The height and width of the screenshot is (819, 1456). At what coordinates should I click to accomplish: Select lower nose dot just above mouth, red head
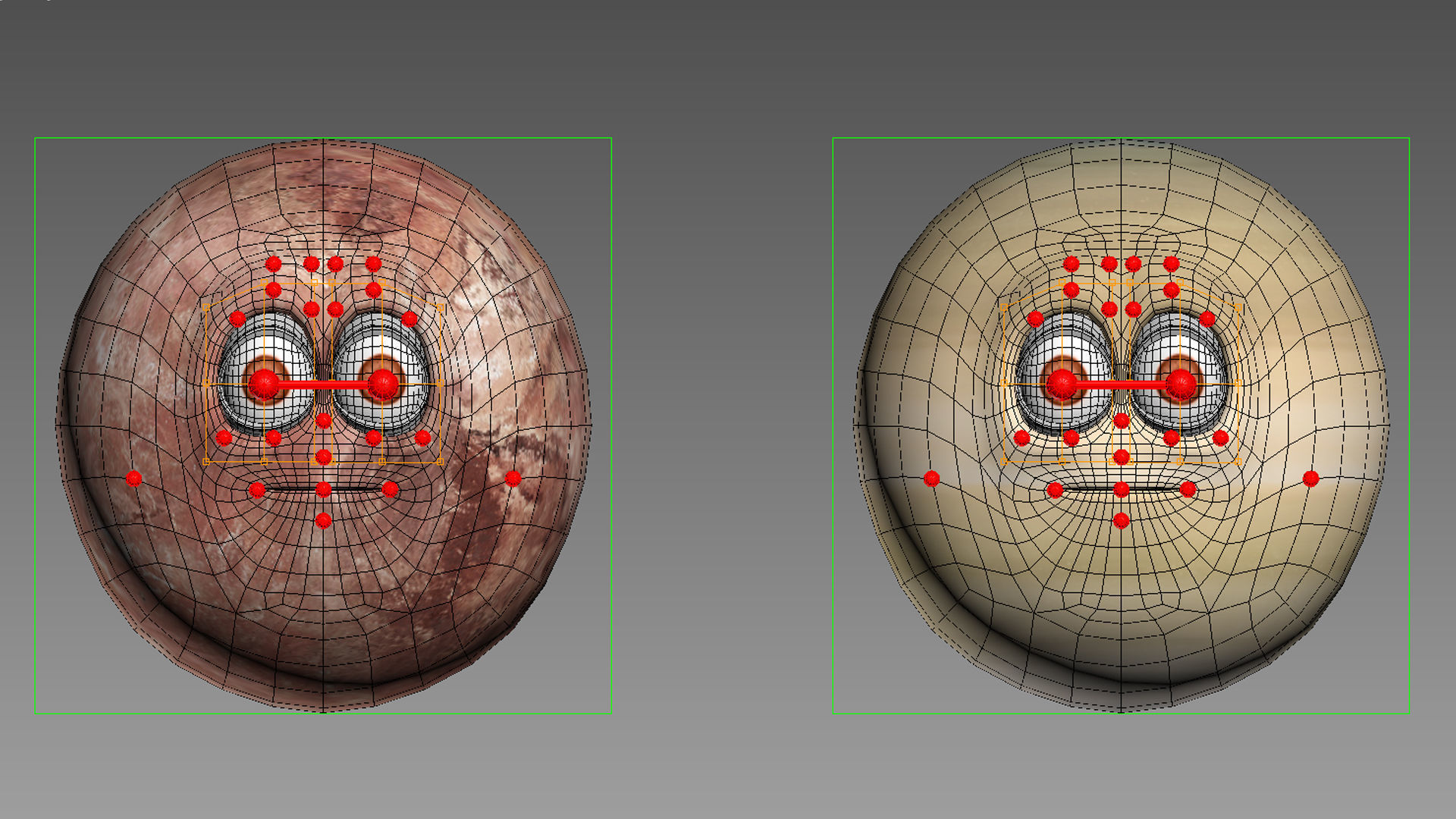click(323, 457)
